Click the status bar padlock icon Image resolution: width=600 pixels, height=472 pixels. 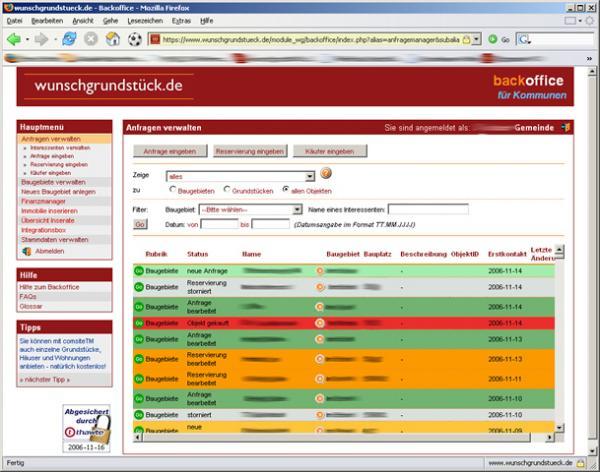tap(581, 462)
